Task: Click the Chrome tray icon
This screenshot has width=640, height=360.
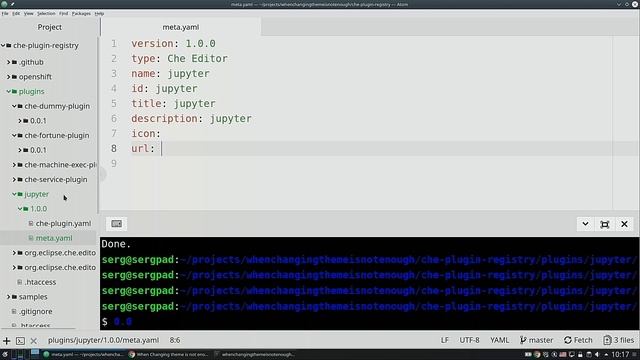Action: (x=537, y=354)
